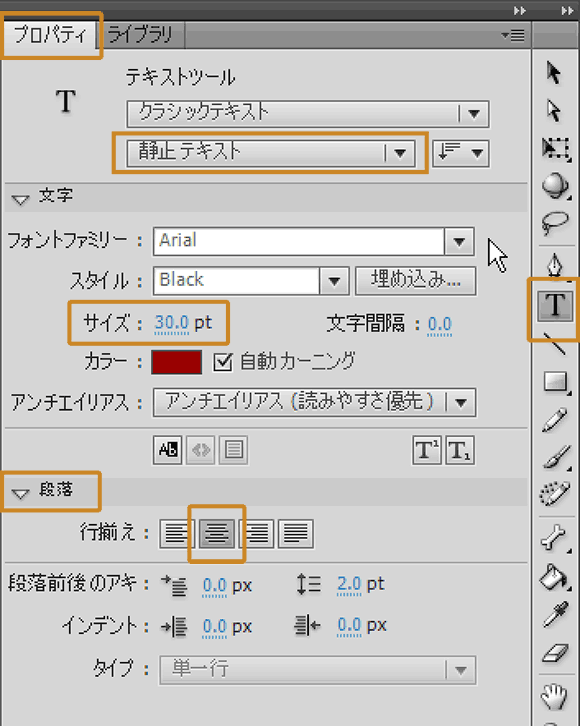580x726 pixels.
Task: Open the フォントファミリー Arial dropdown arrow
Action: click(x=459, y=241)
